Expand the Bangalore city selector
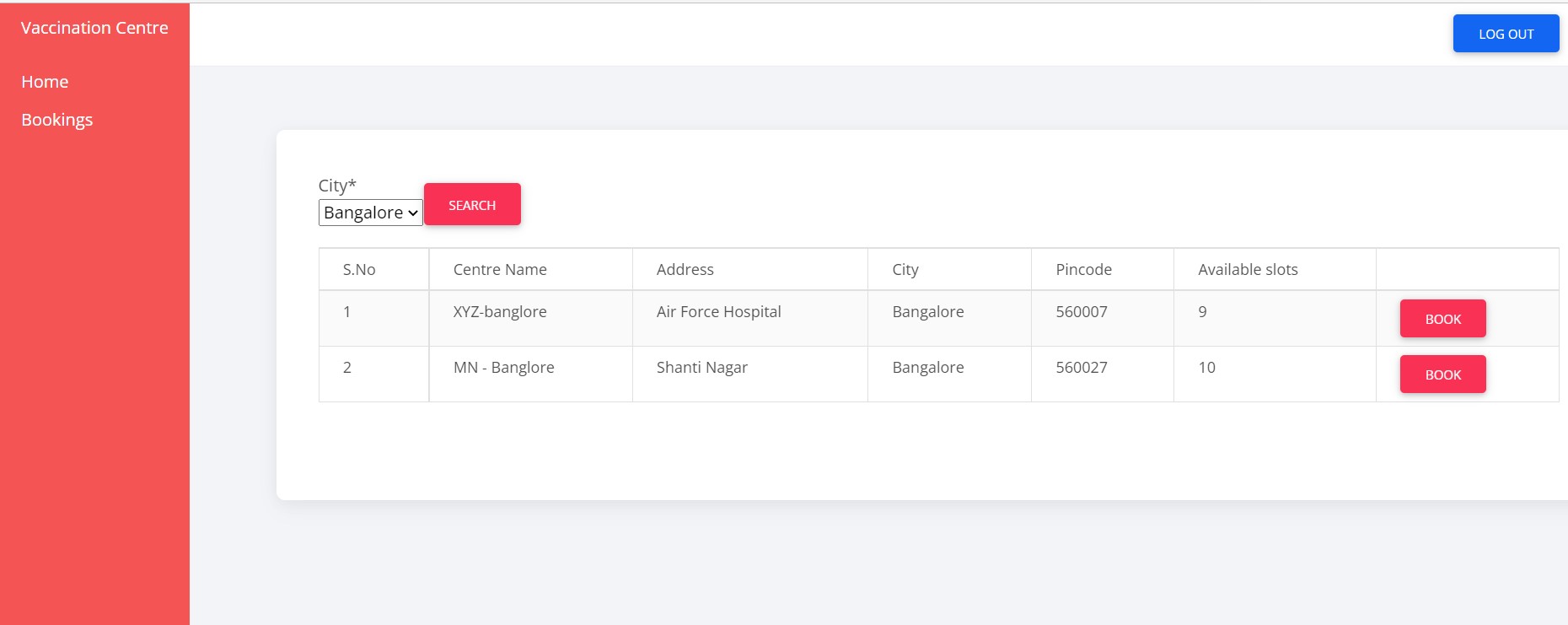 (x=369, y=213)
